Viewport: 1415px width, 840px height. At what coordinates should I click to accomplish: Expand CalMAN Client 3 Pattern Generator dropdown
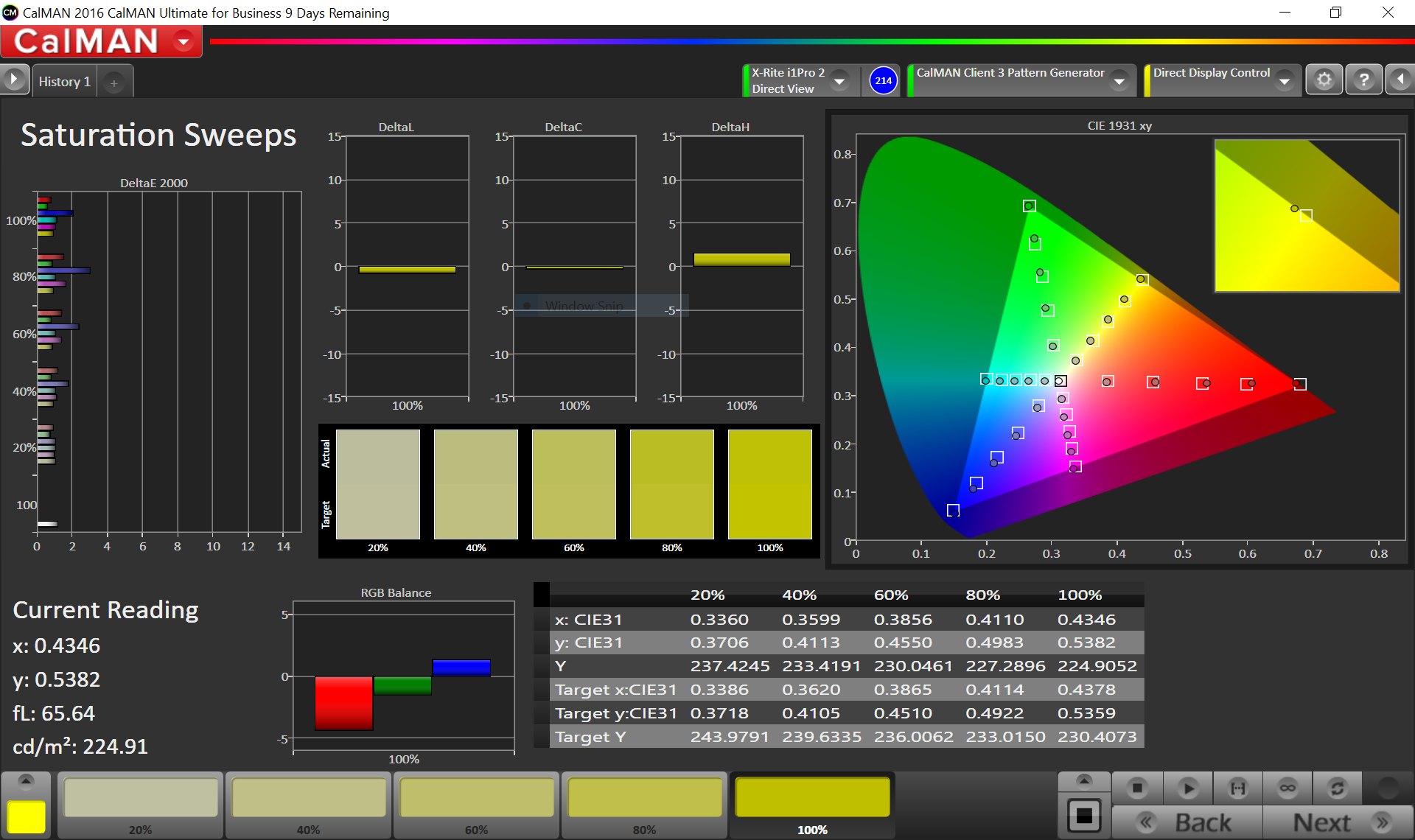(1119, 81)
